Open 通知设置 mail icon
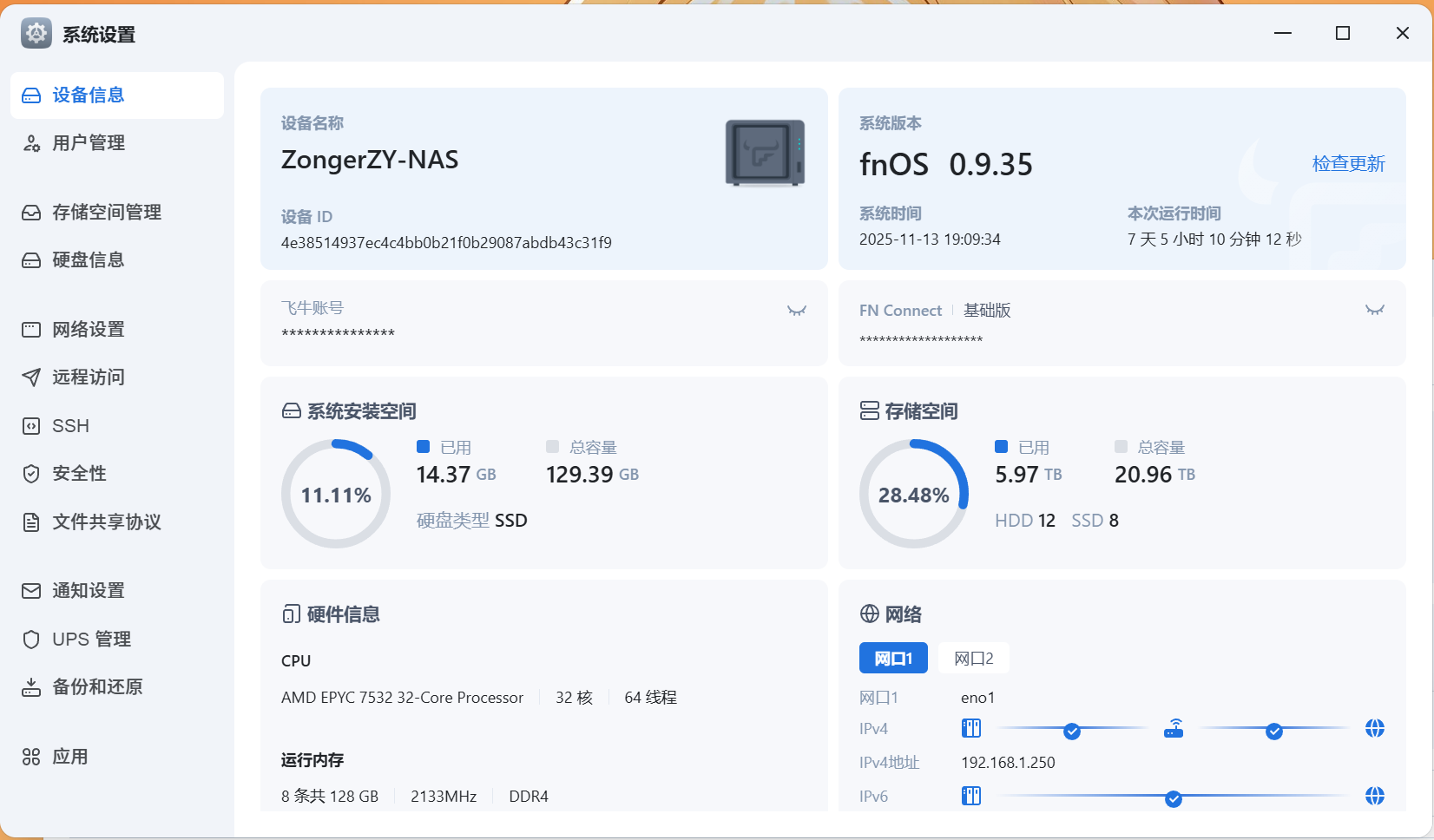The image size is (1434, 840). (31, 590)
